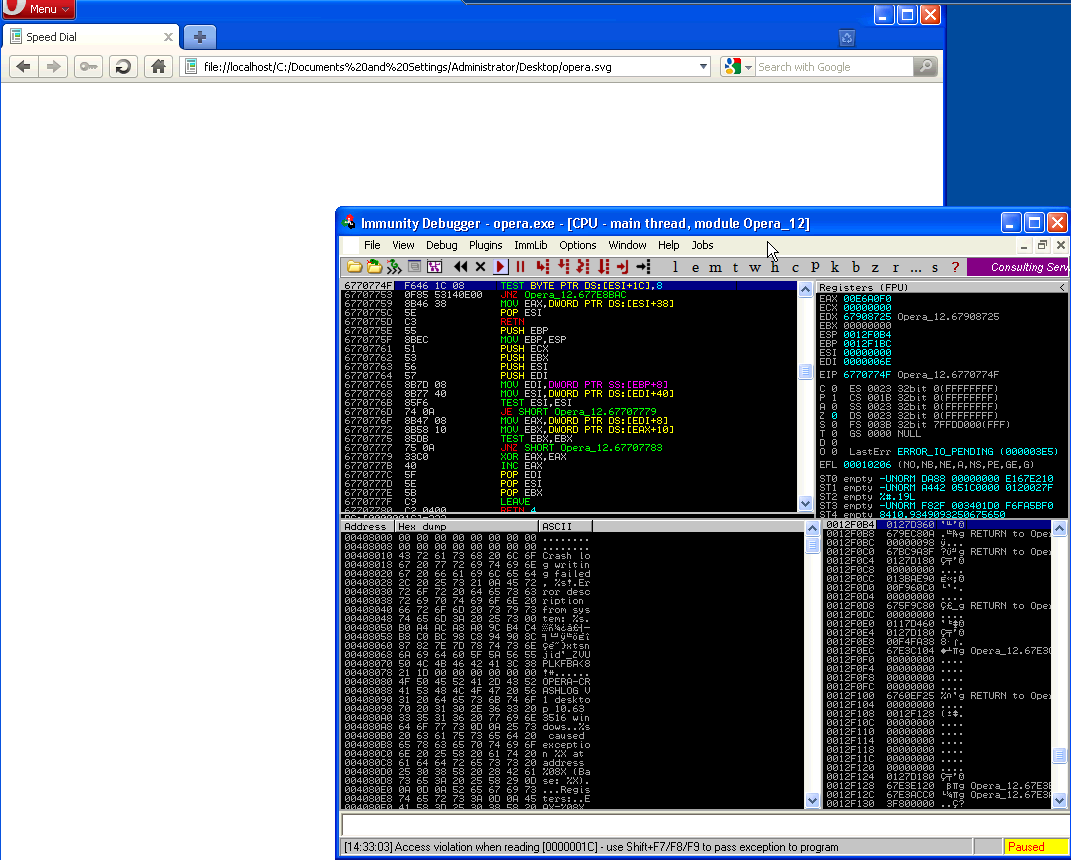Open the red Opera Menu button
The image size is (1071, 860).
39,9
